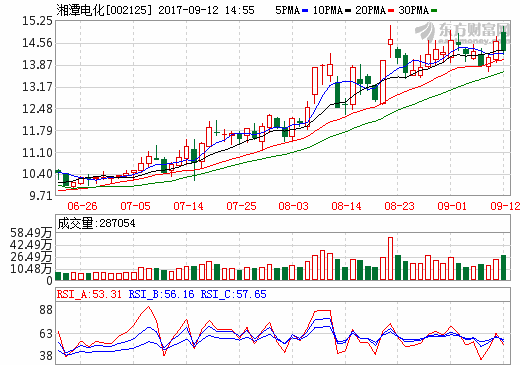This screenshot has height=365, width=520.
Task: Click the 58.49万 volume axis label
Action: (x=31, y=233)
